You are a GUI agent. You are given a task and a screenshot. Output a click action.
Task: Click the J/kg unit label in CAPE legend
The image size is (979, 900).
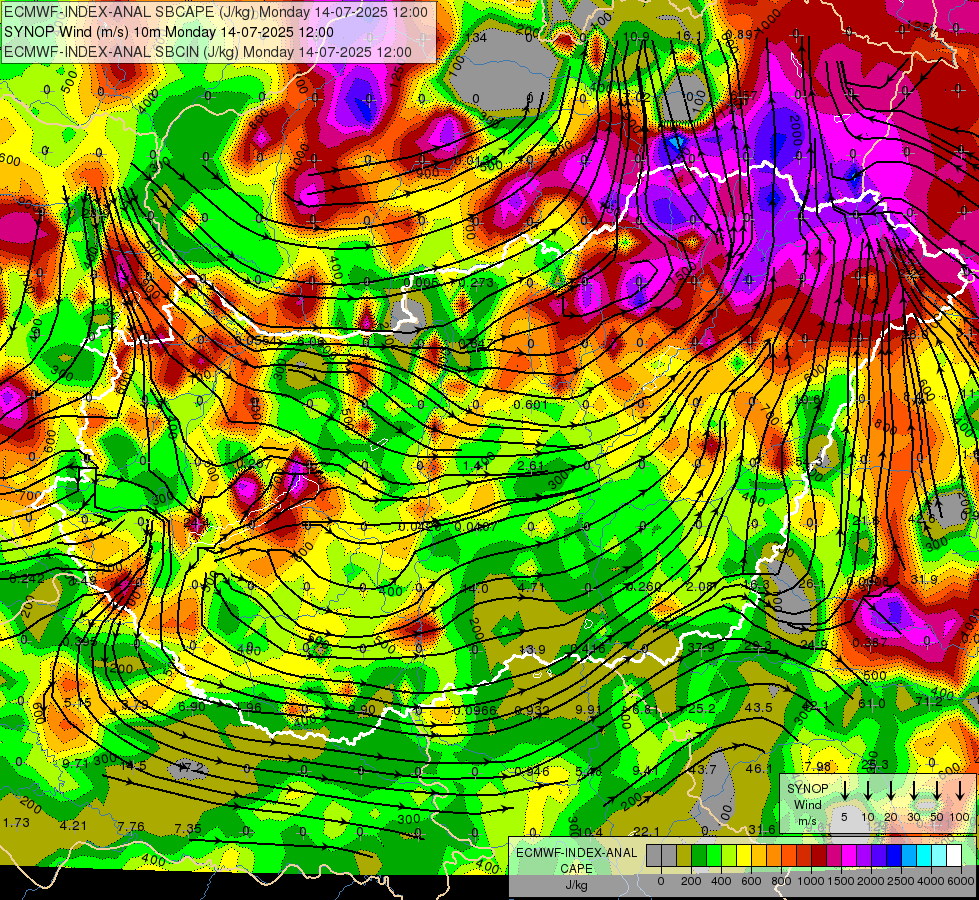tap(576, 885)
